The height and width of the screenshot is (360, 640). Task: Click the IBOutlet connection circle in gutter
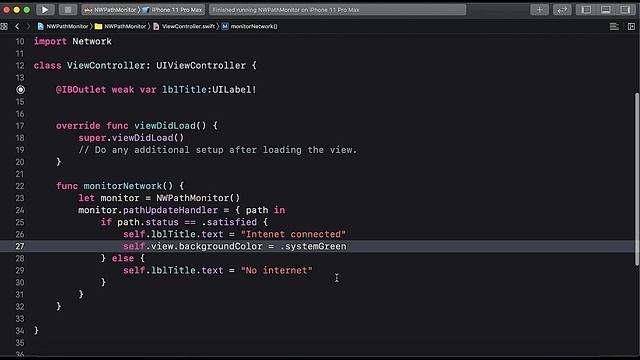(x=20, y=90)
